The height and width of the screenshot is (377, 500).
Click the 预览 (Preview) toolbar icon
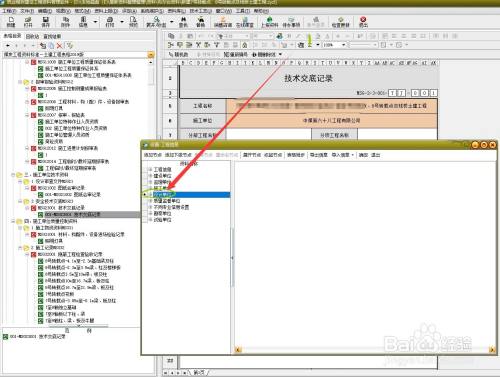pyautogui.click(x=133, y=22)
